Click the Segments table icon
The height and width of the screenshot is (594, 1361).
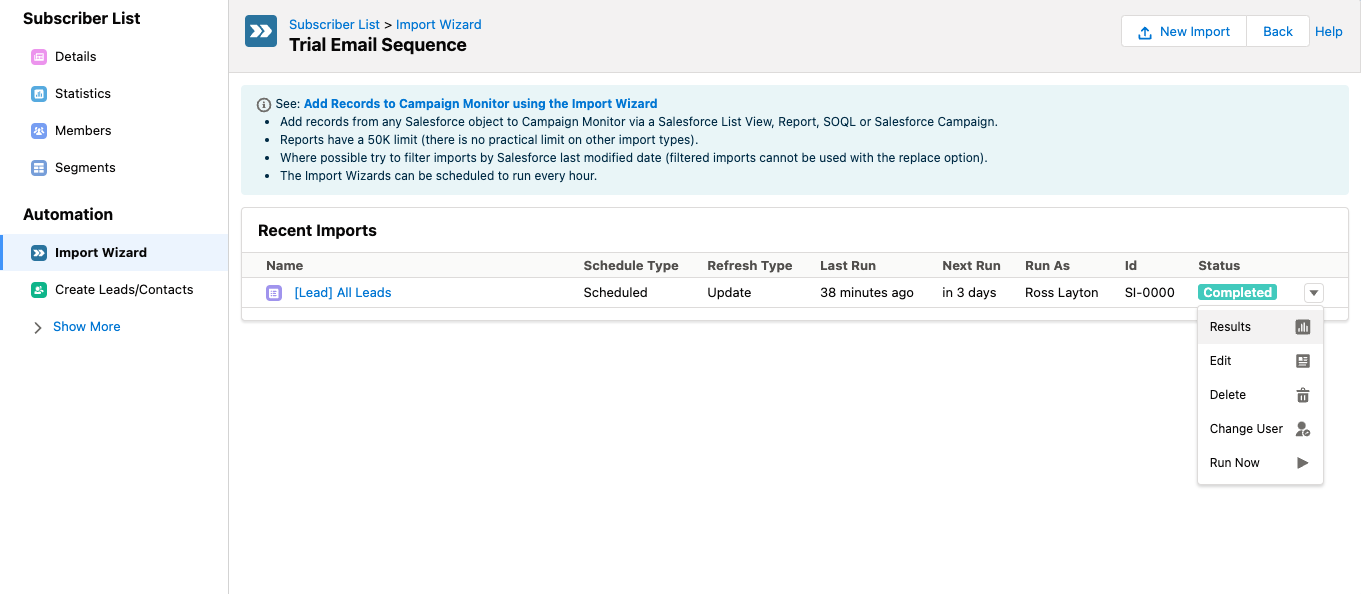39,168
